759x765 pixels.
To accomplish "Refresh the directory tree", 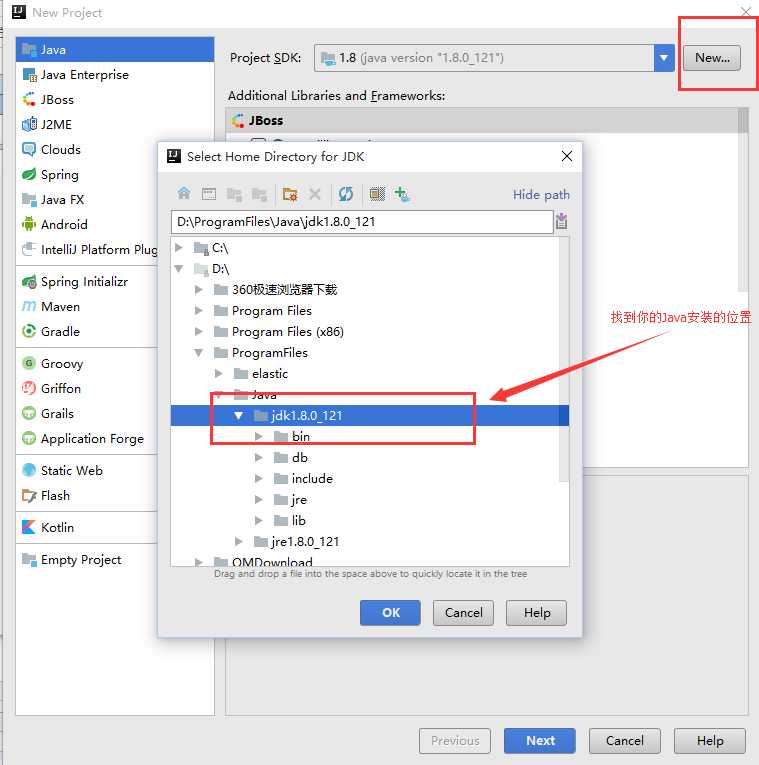I will 346,194.
